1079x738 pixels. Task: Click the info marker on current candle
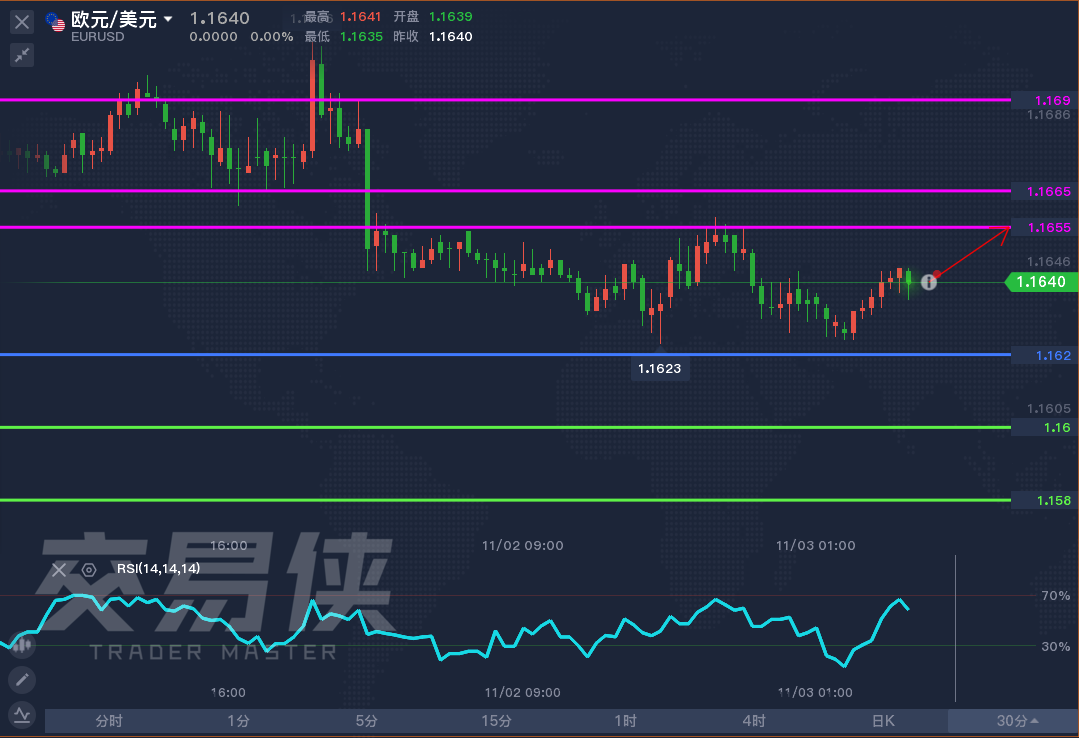(929, 282)
